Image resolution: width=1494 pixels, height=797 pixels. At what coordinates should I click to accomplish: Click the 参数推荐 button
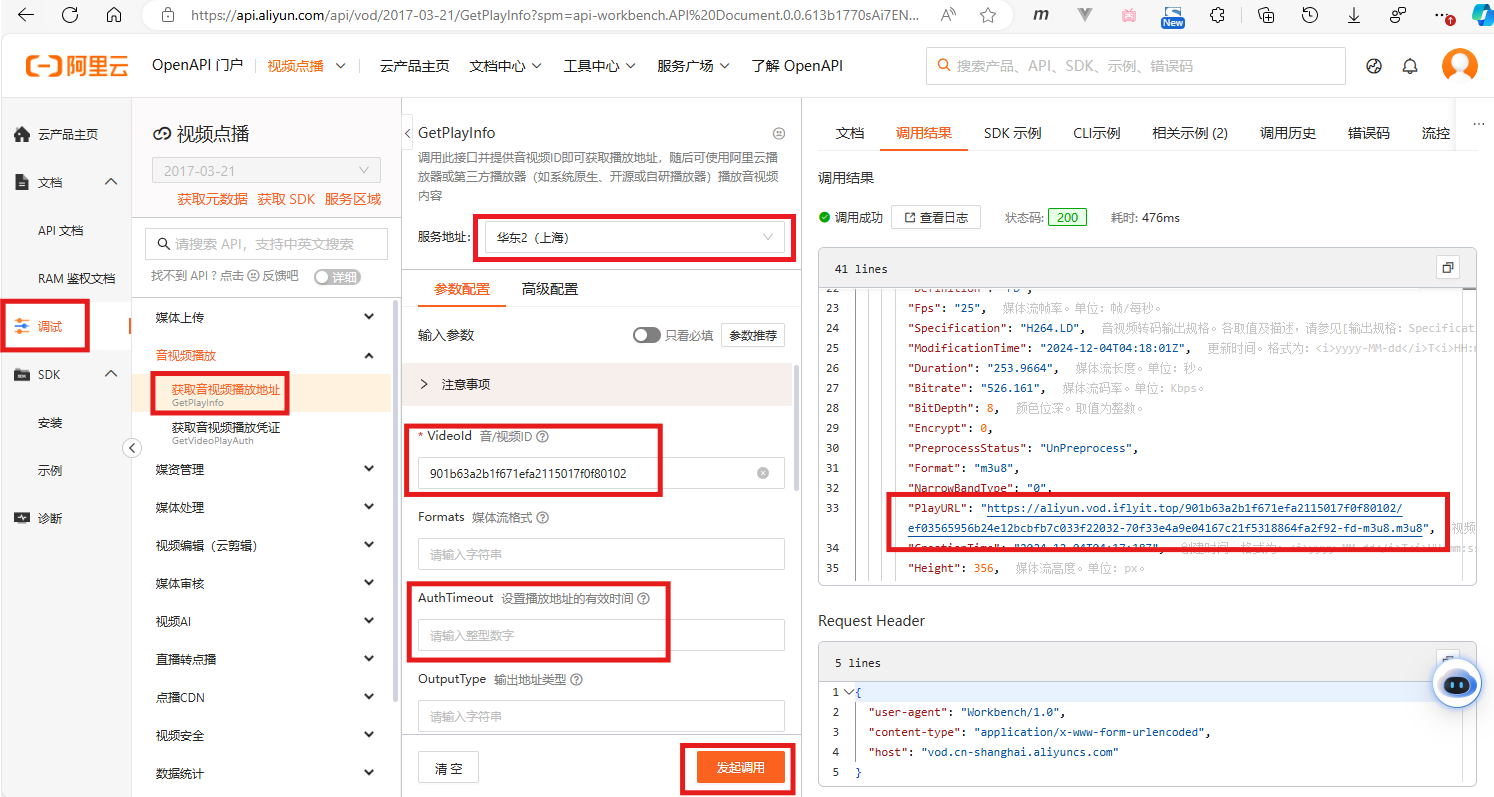pos(753,336)
